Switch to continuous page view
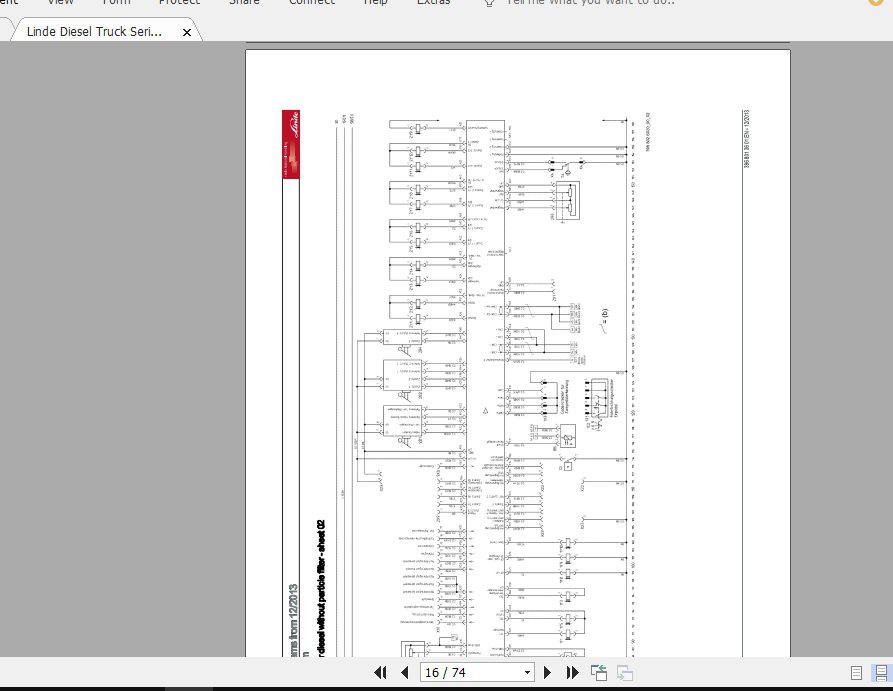 tap(882, 673)
